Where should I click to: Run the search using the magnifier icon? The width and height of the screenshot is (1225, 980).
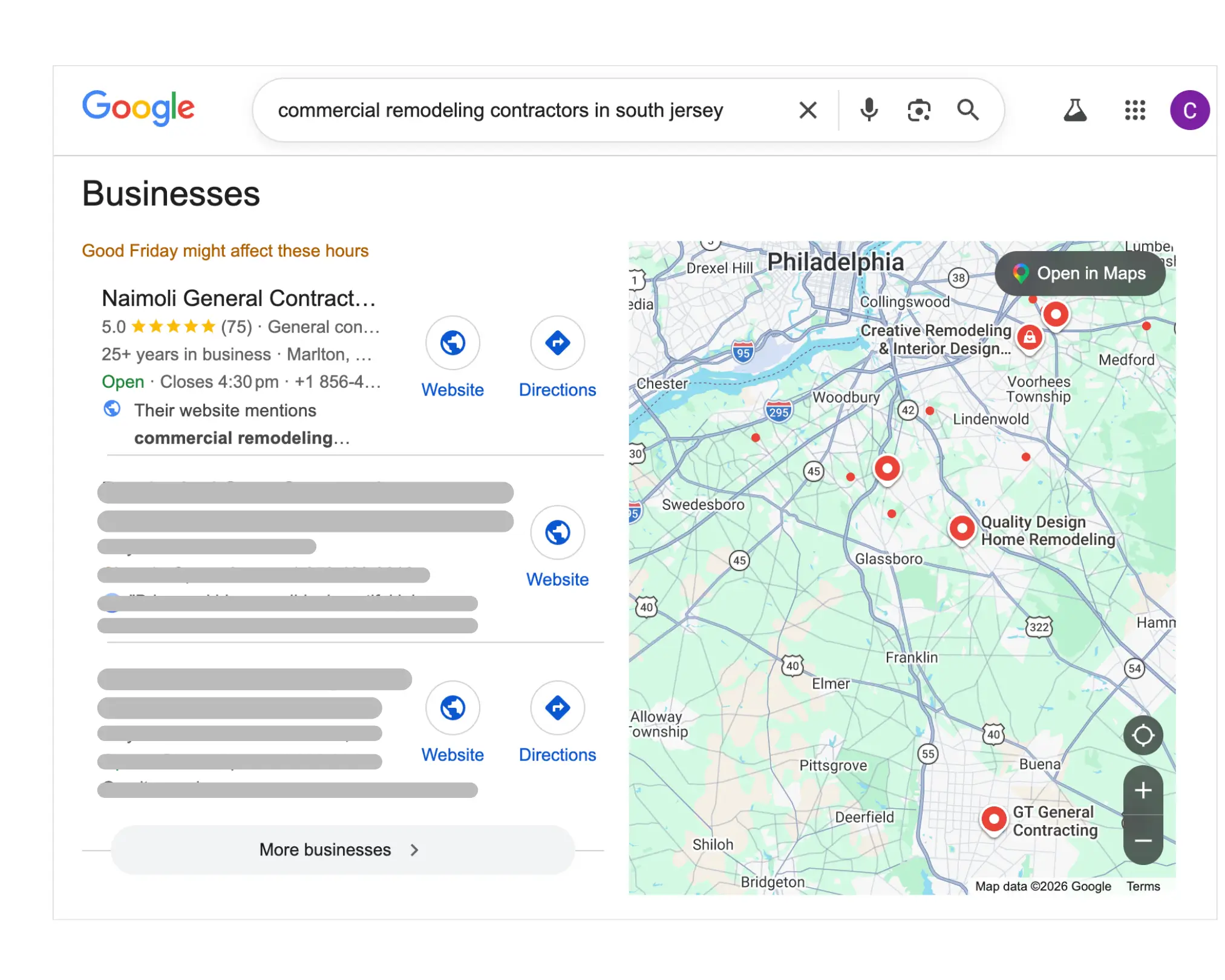[967, 109]
